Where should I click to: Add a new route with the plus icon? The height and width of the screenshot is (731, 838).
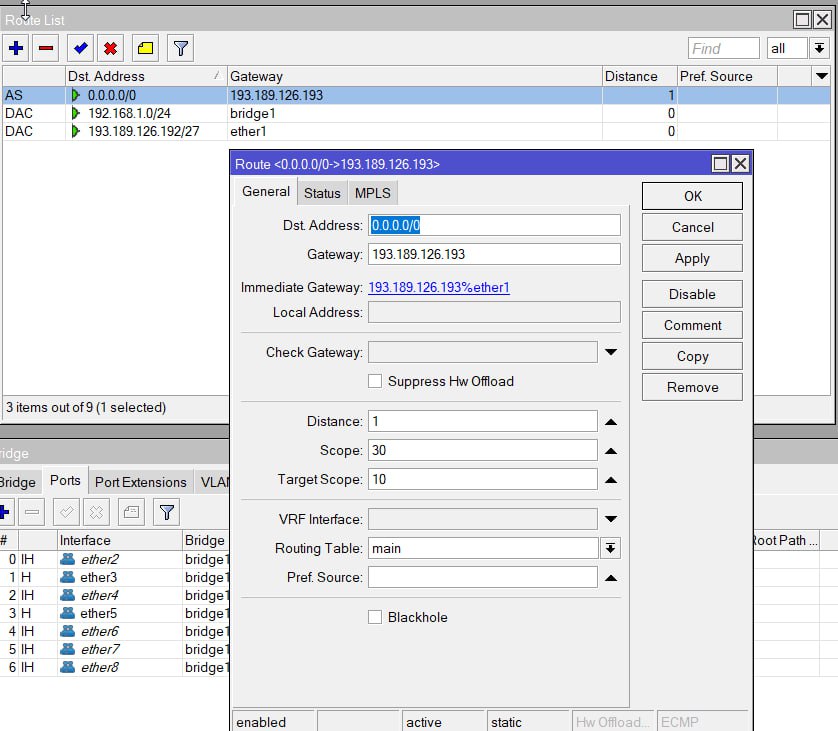click(16, 49)
